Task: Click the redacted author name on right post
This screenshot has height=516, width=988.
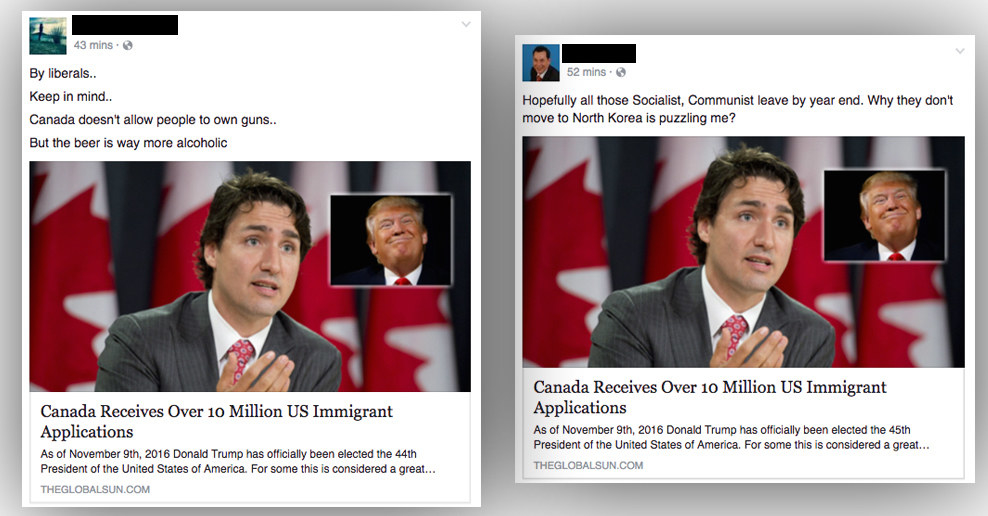Action: [599, 53]
